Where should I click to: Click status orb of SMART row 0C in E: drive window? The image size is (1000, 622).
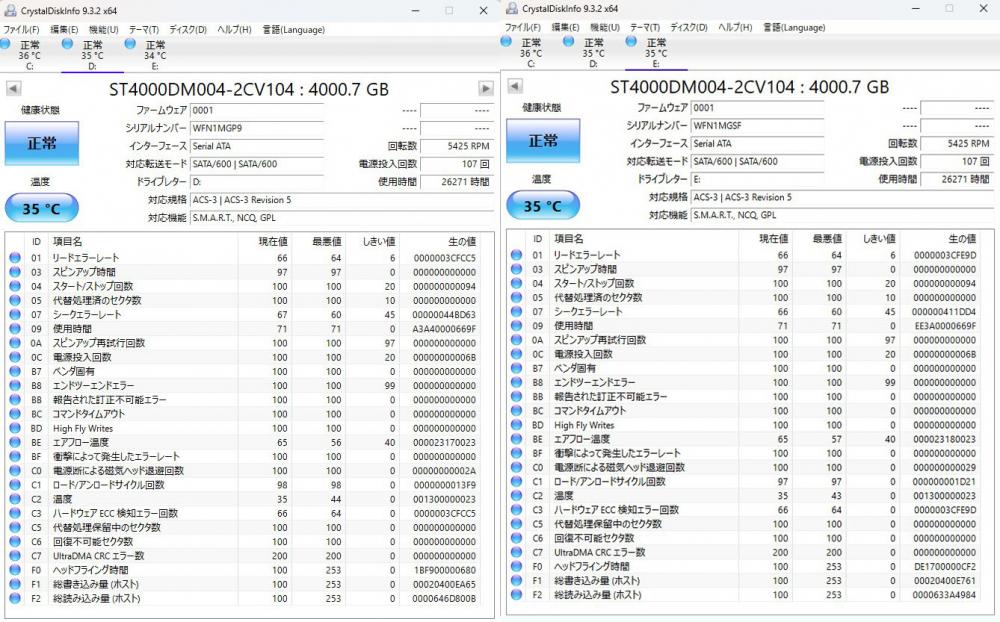click(516, 354)
